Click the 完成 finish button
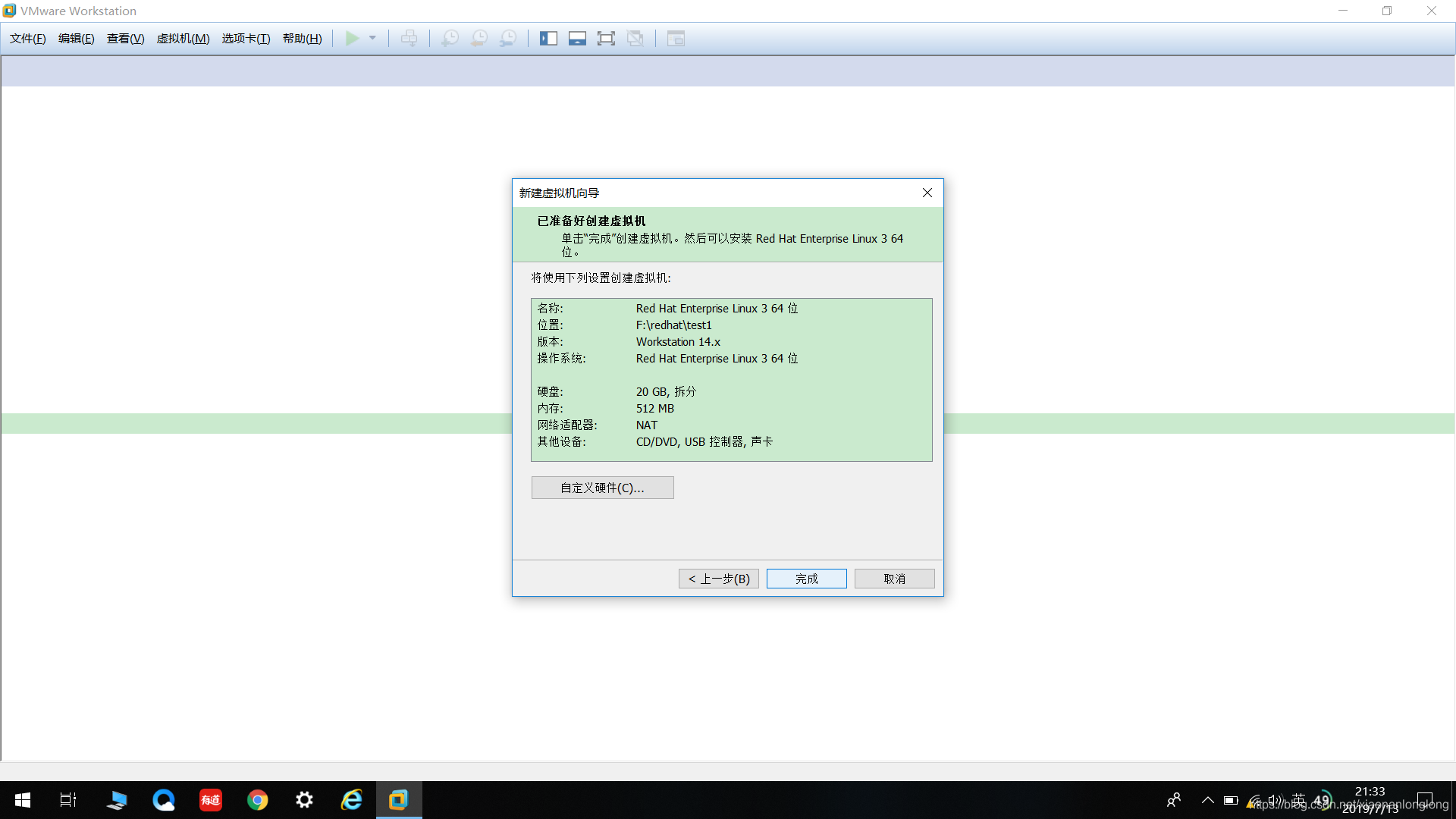Image resolution: width=1456 pixels, height=819 pixels. click(x=807, y=579)
